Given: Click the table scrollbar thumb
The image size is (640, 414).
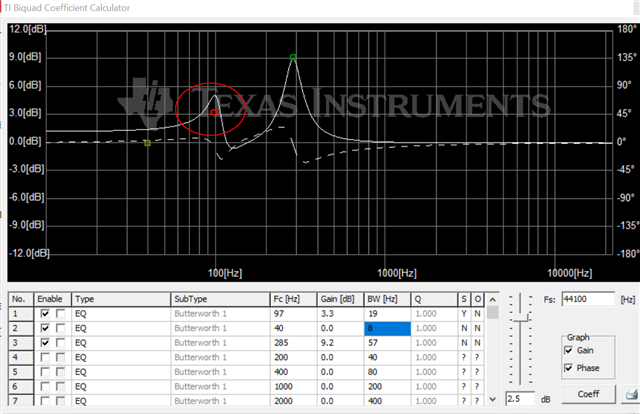Looking at the screenshot, I should tap(493, 313).
